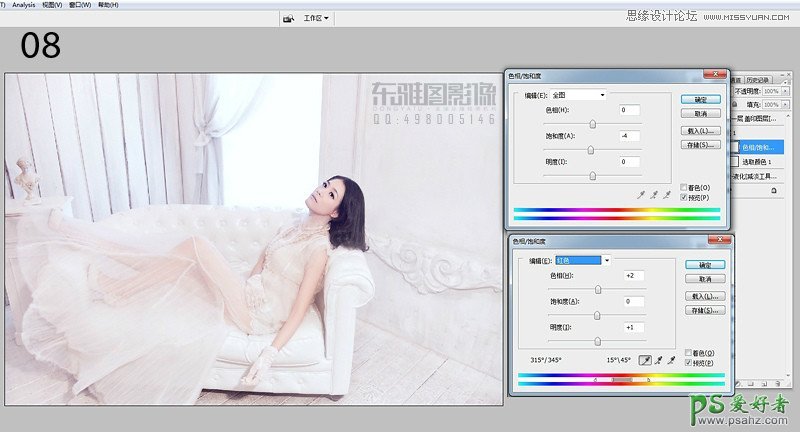
Task: Open the 工作区 workspace dropdown
Action: point(316,18)
